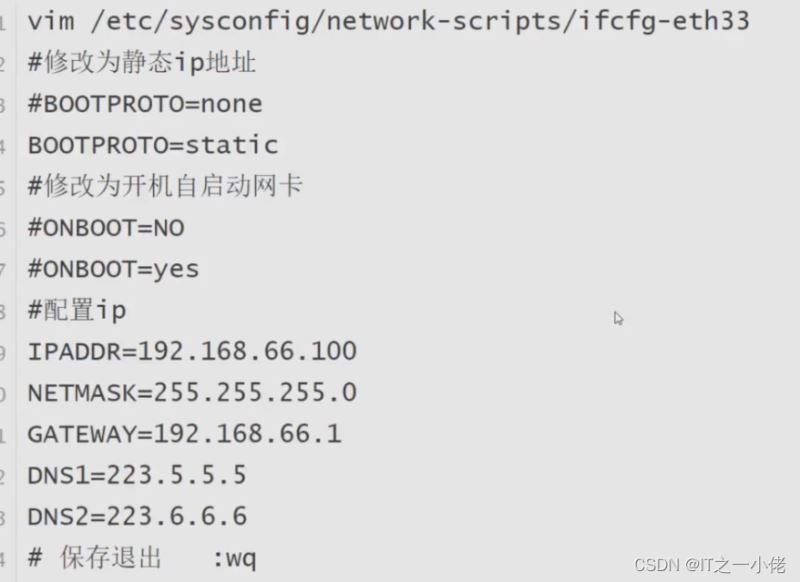Click the '#配置ip' comment line
800x582 pixels.
point(77,310)
